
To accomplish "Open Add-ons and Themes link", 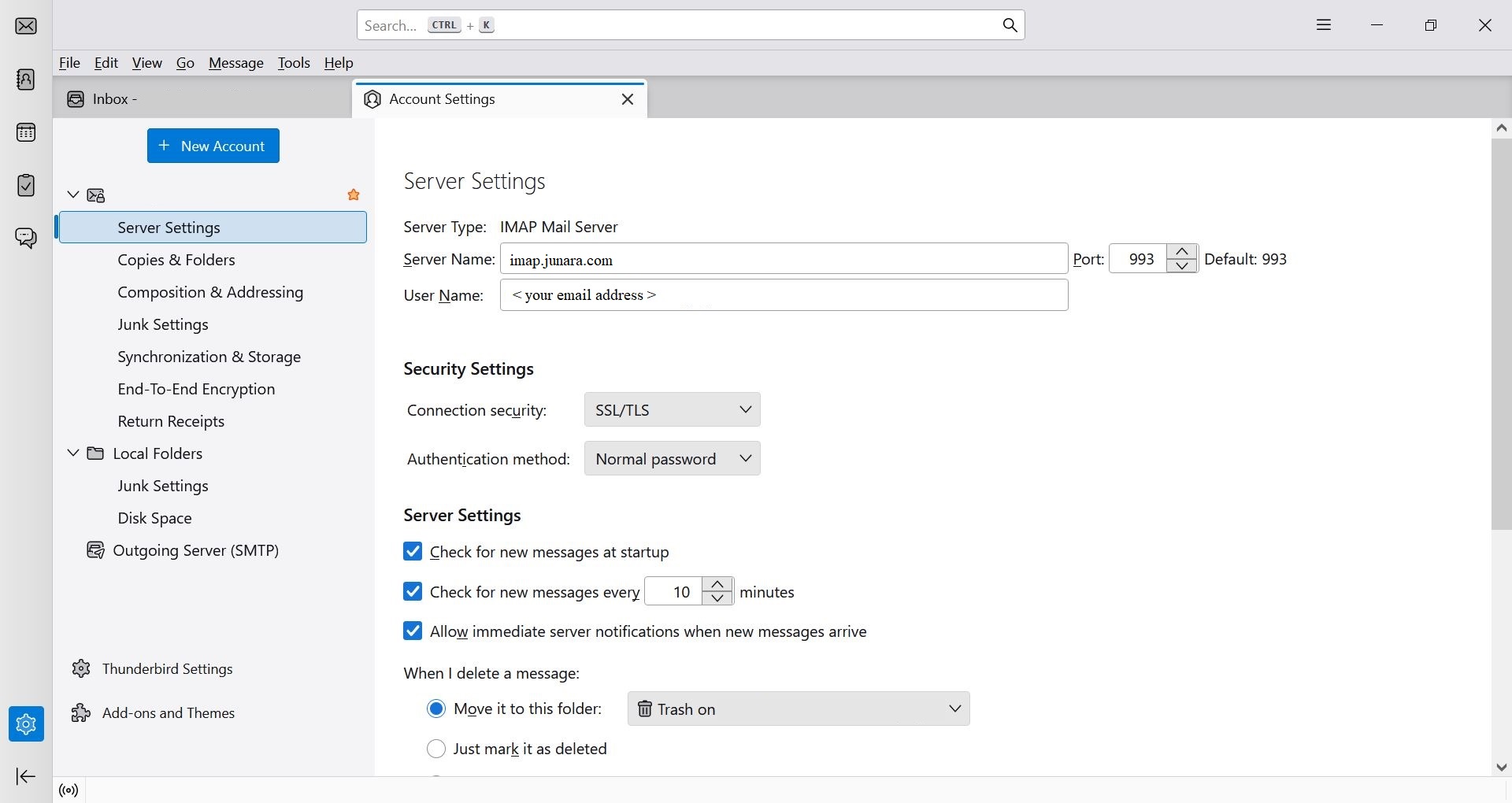I will [x=169, y=712].
